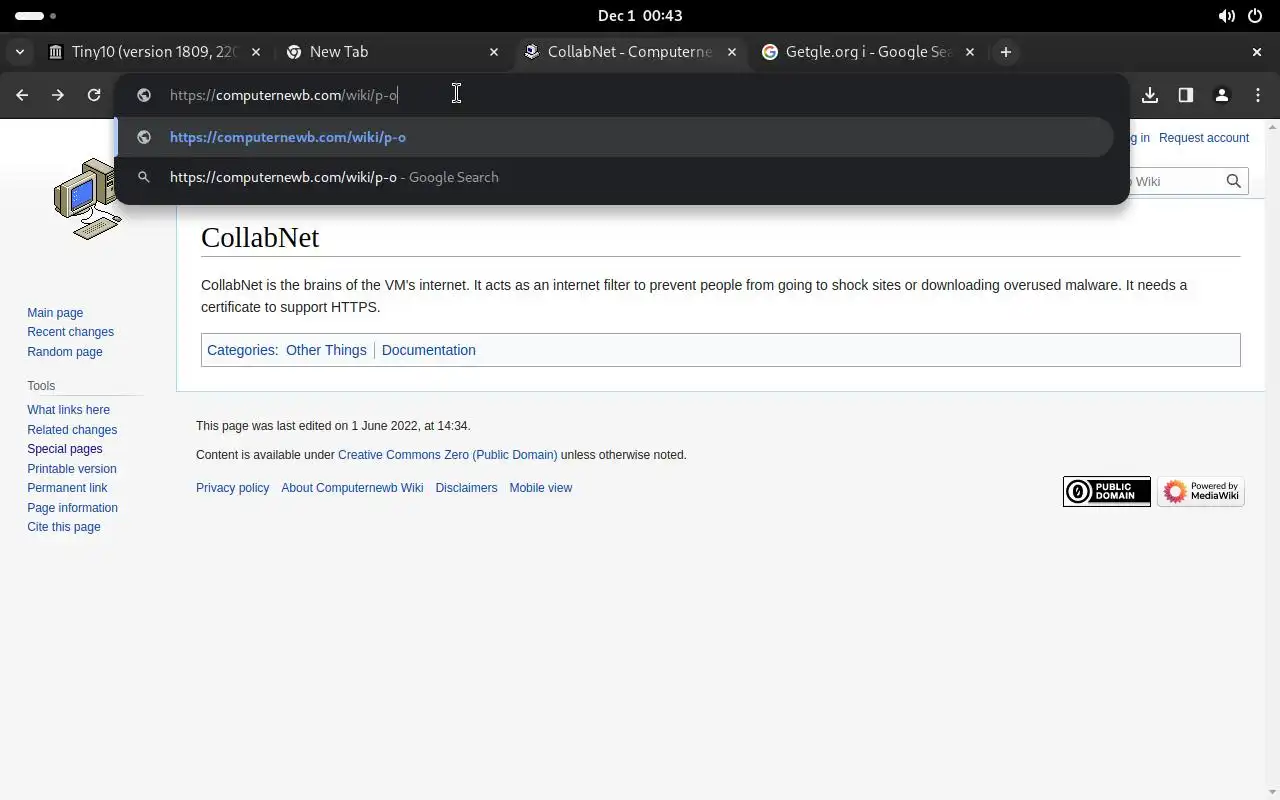Open What links here
The height and width of the screenshot is (800, 1280).
click(68, 410)
